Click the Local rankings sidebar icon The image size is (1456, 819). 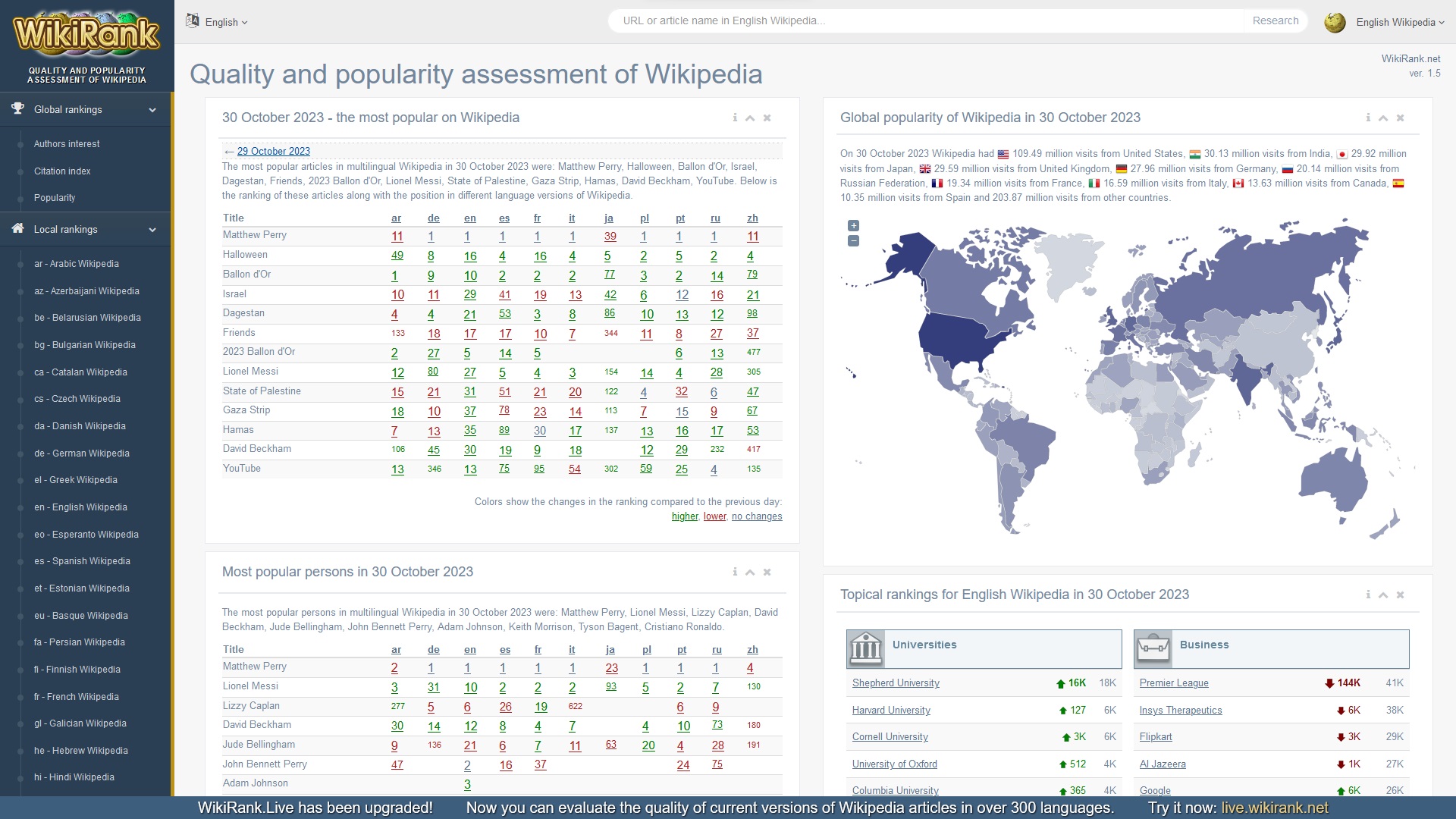(x=17, y=228)
